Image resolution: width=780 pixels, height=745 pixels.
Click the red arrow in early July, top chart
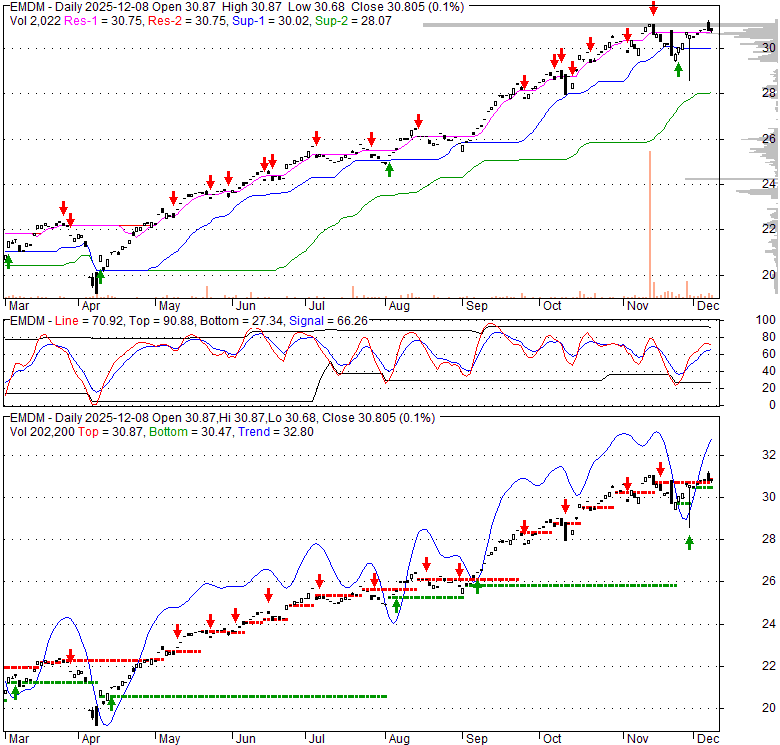pos(316,138)
